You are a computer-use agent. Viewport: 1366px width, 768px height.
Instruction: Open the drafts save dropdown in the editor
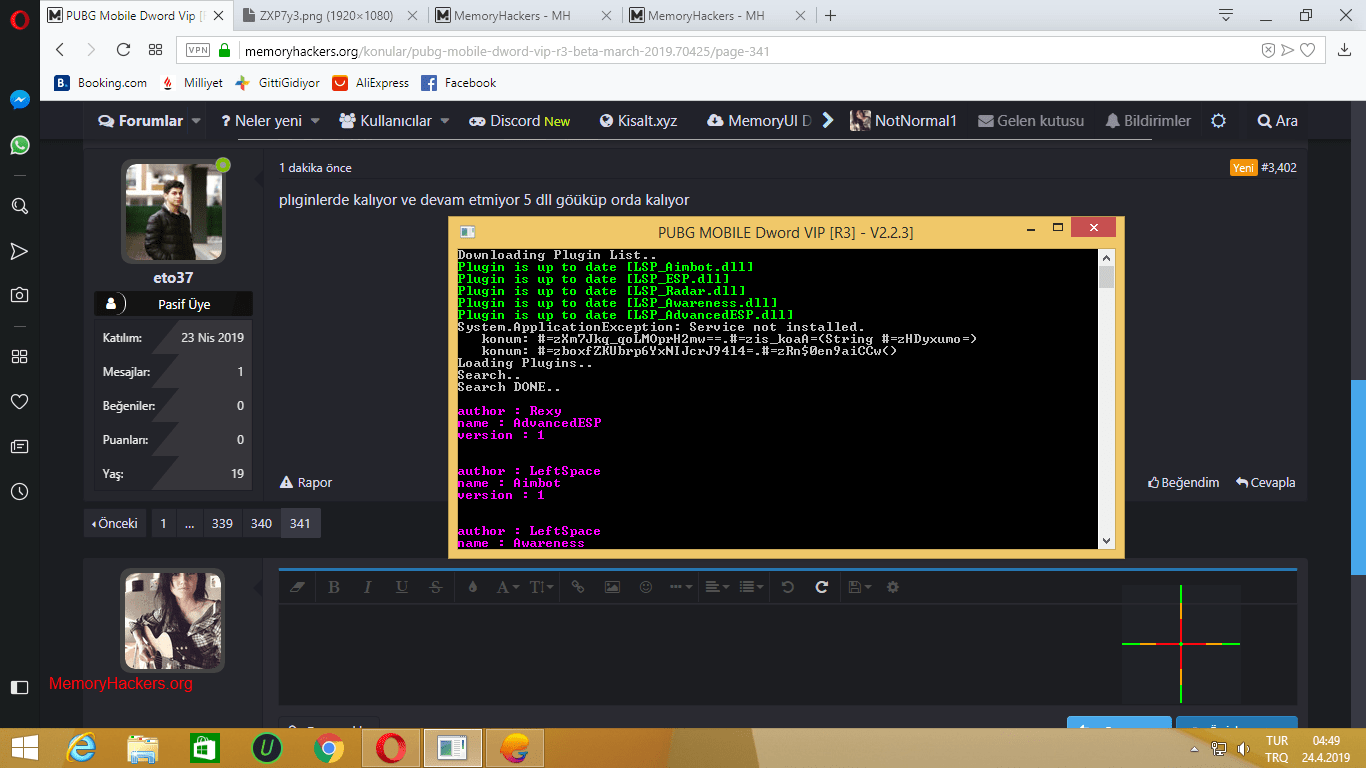click(x=859, y=587)
